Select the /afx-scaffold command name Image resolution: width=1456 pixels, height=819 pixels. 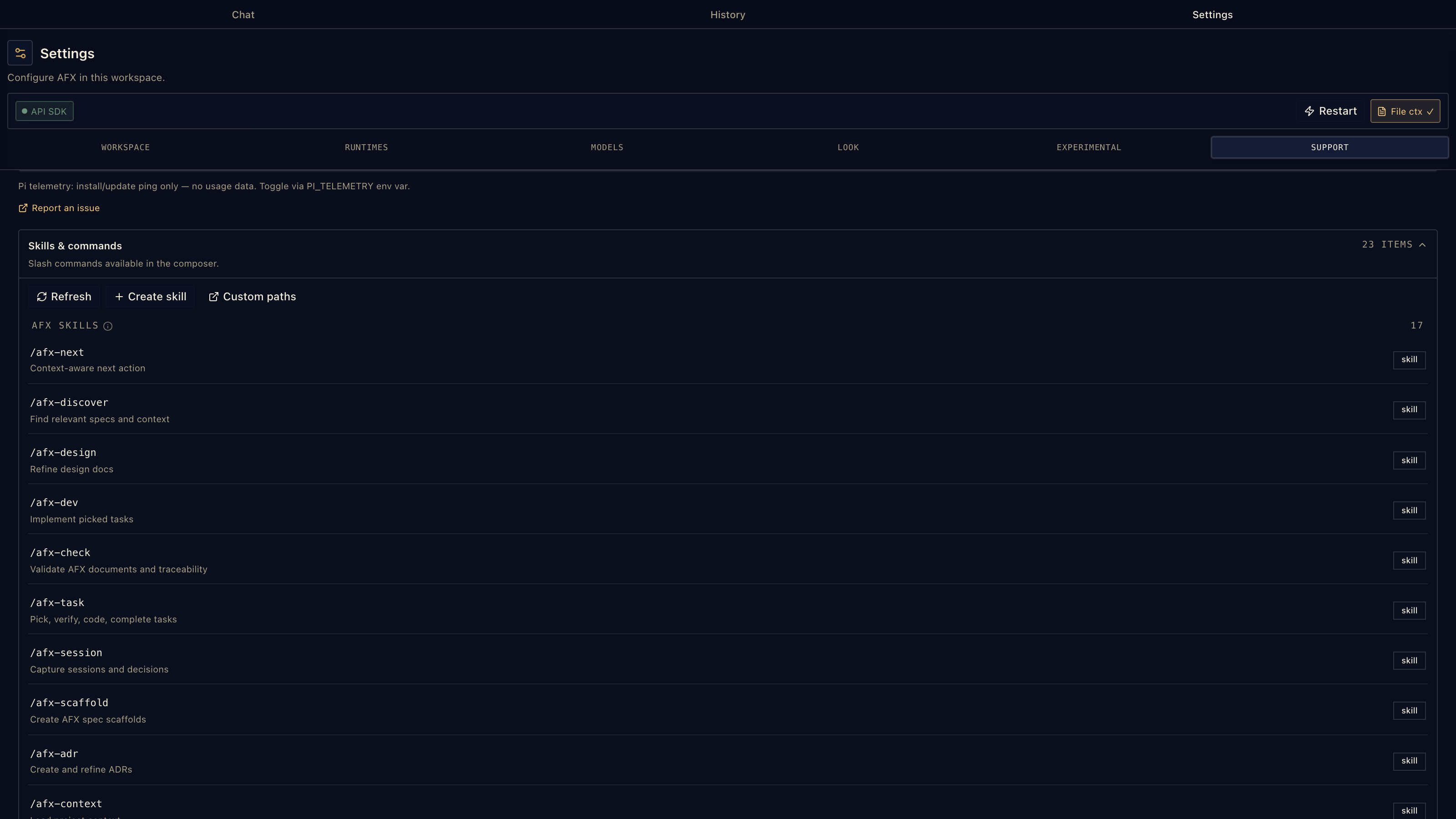(69, 703)
